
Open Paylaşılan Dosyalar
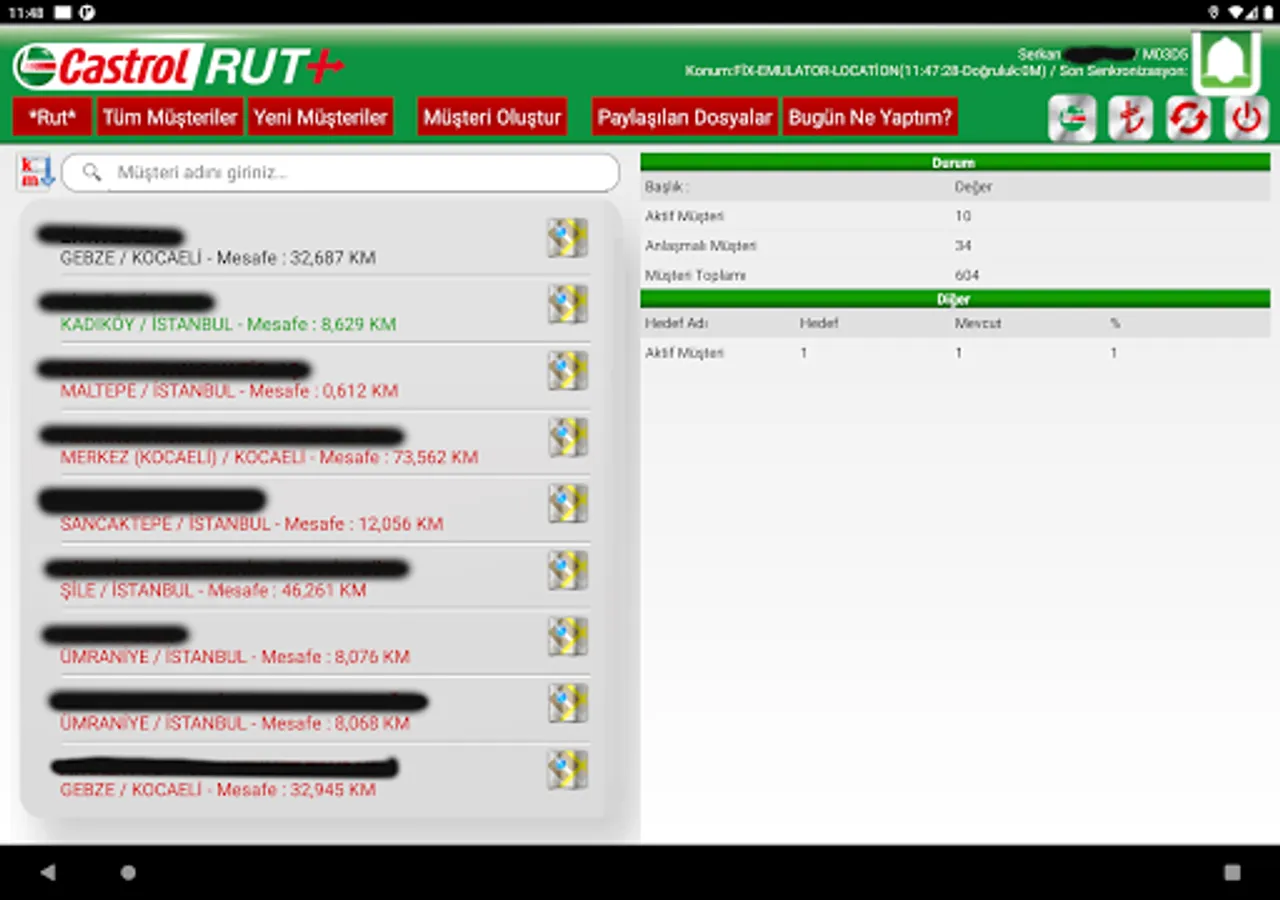click(x=685, y=117)
